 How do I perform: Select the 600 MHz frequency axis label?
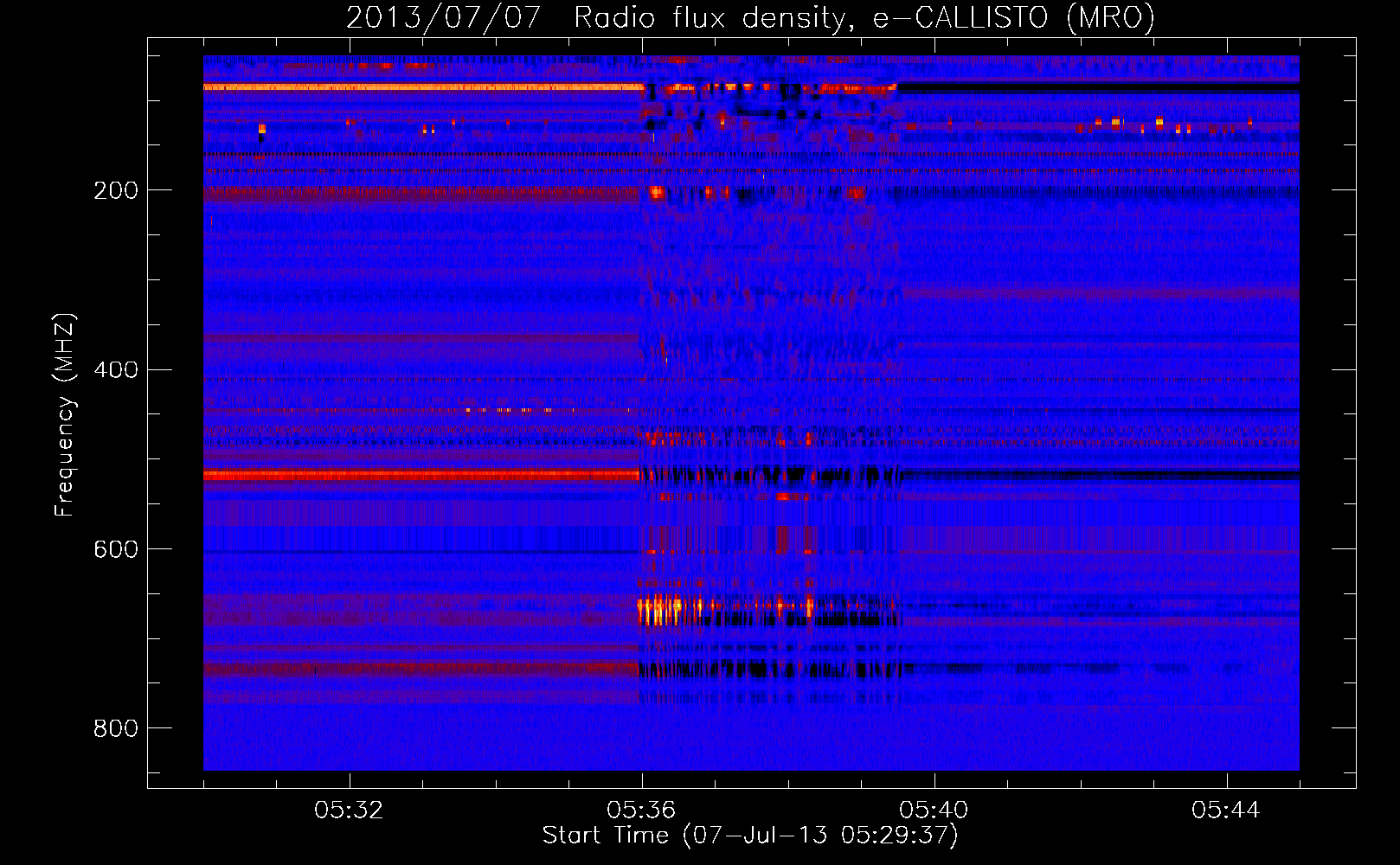coord(116,549)
